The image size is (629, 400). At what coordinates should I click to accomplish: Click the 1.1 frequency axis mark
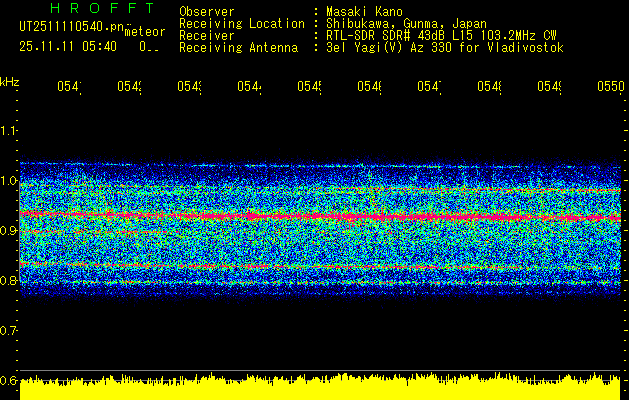pos(9,131)
